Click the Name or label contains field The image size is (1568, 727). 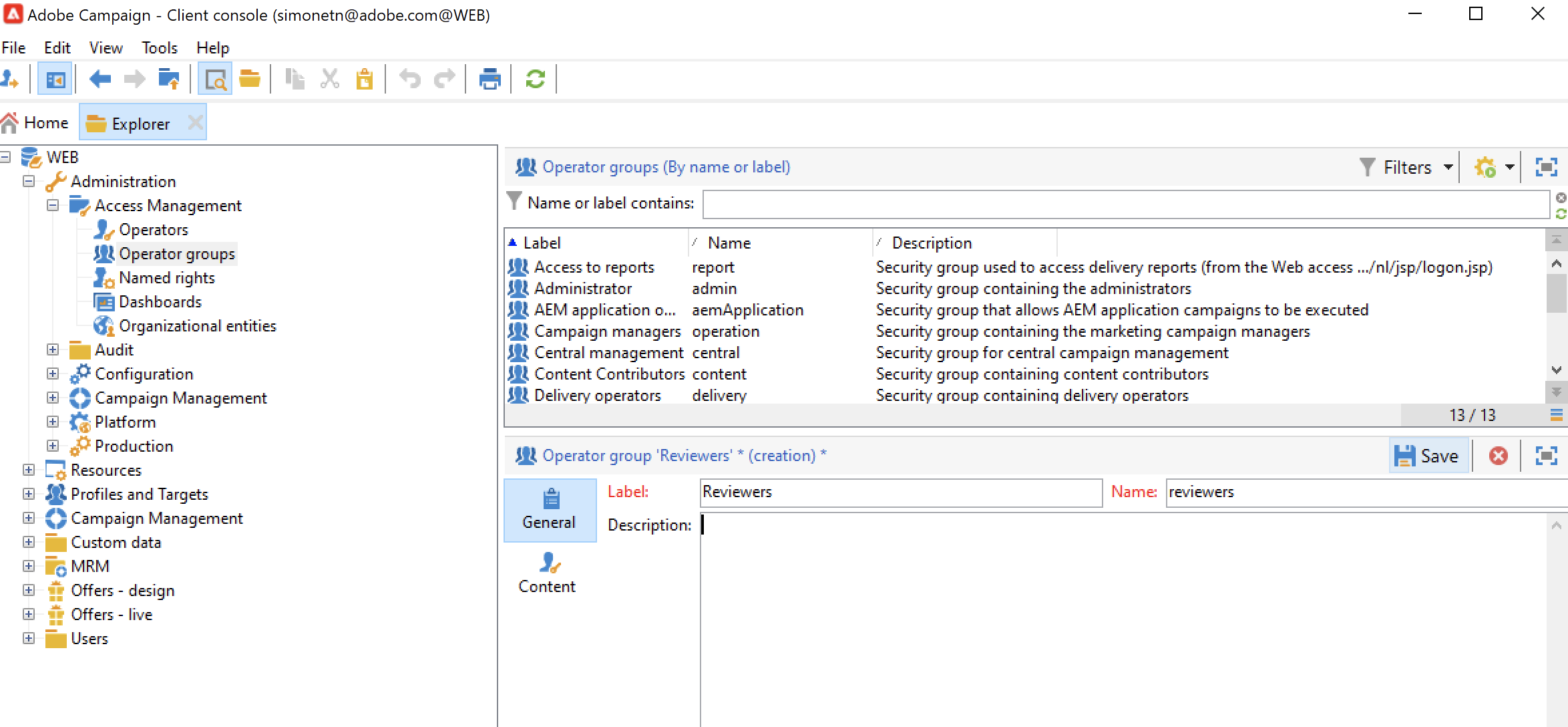click(x=1125, y=204)
